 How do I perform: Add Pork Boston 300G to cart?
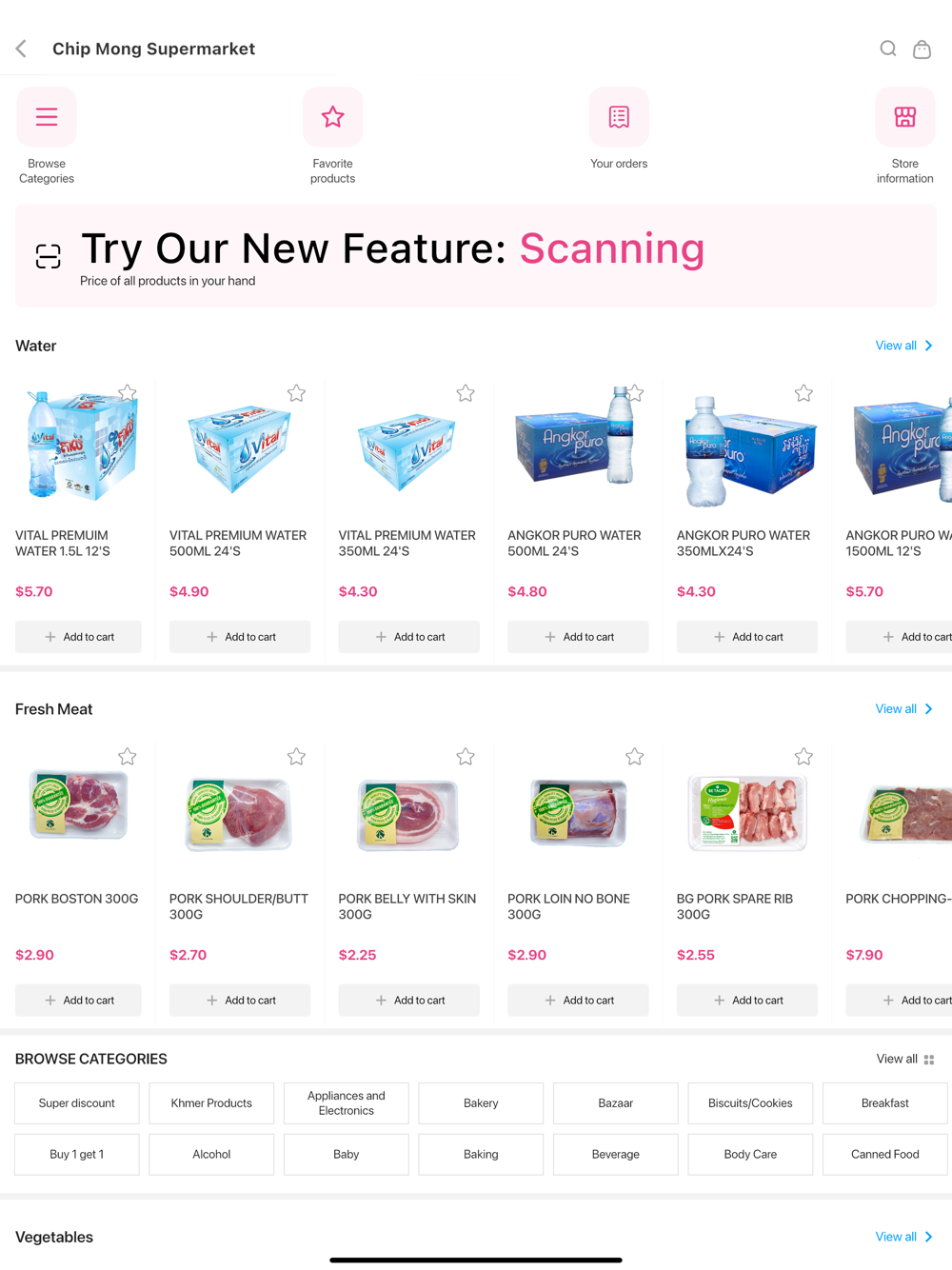click(x=78, y=1001)
